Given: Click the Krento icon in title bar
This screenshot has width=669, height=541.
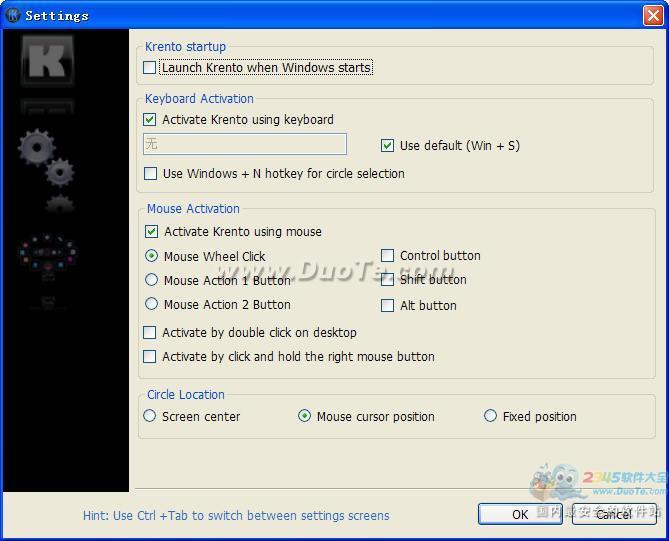Looking at the screenshot, I should point(13,15).
